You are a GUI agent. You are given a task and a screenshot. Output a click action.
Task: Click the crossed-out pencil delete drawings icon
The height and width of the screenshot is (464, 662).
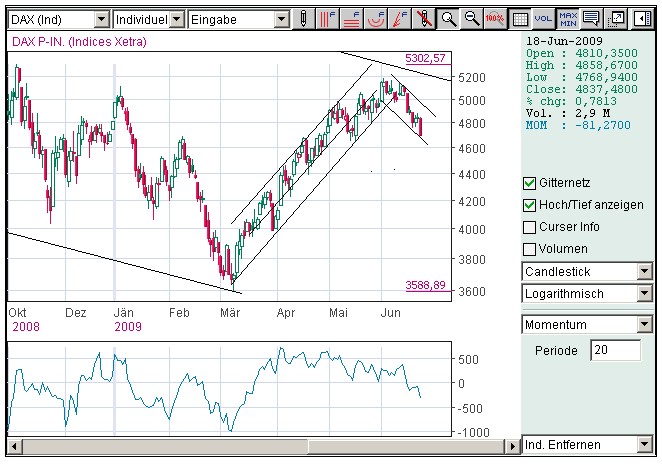(x=423, y=19)
